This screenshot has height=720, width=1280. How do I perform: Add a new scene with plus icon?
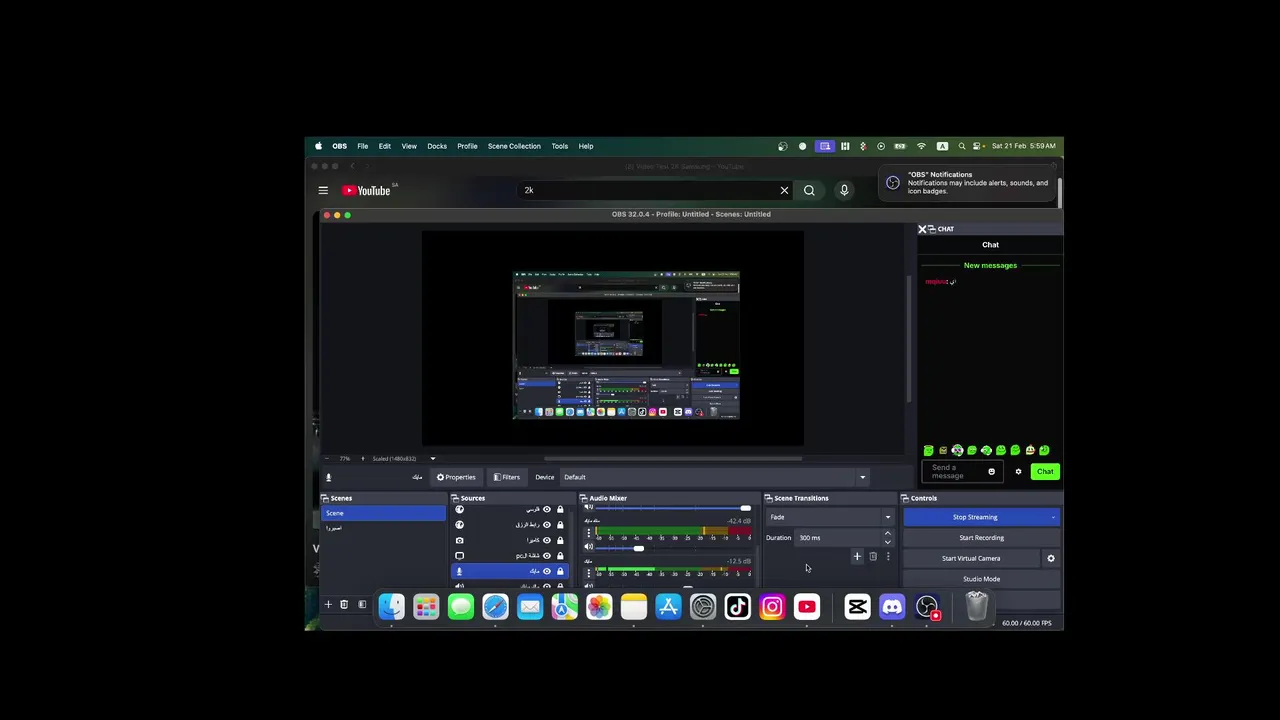pos(328,604)
